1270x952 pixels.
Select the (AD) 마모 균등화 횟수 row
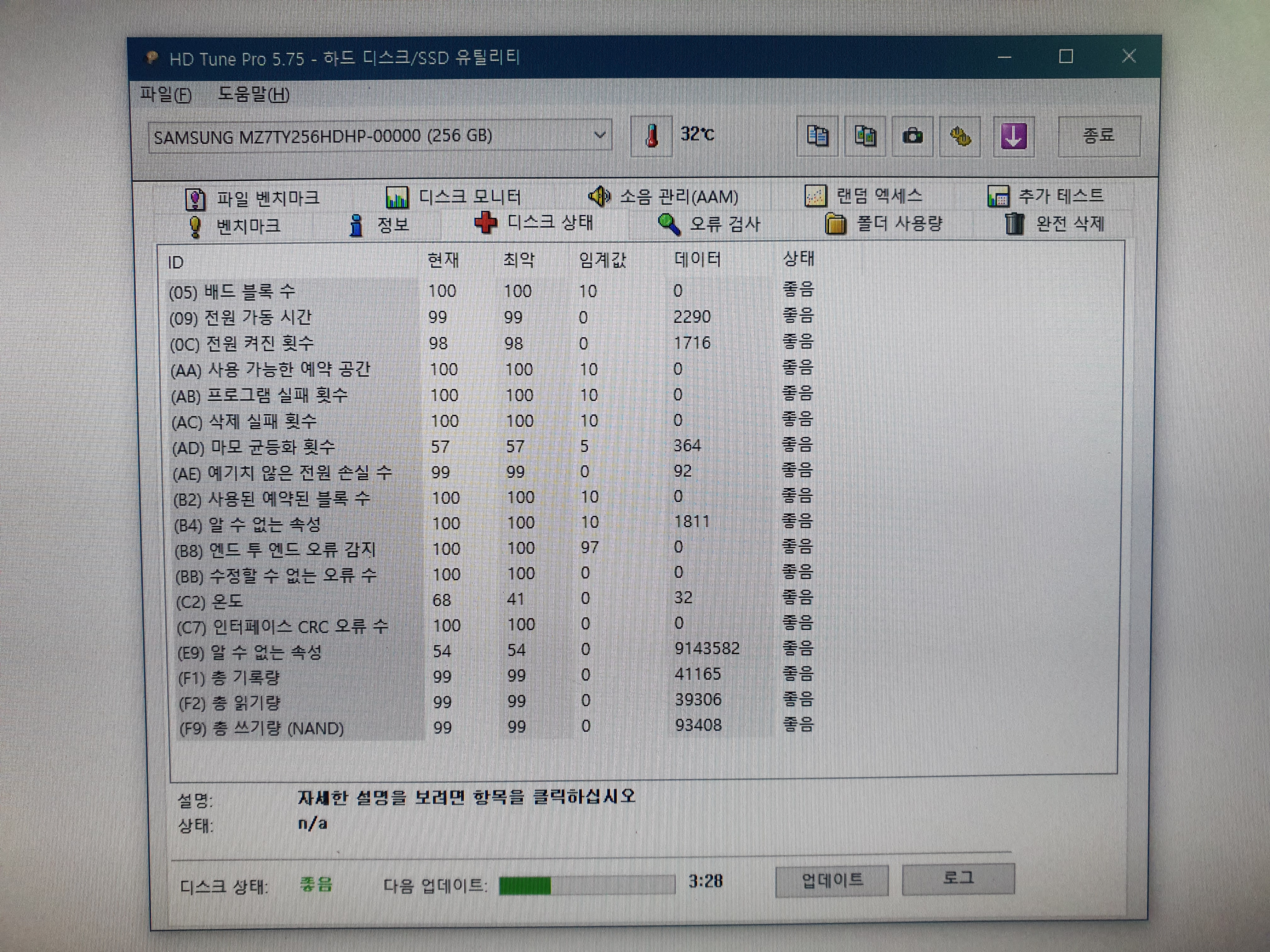click(x=494, y=446)
